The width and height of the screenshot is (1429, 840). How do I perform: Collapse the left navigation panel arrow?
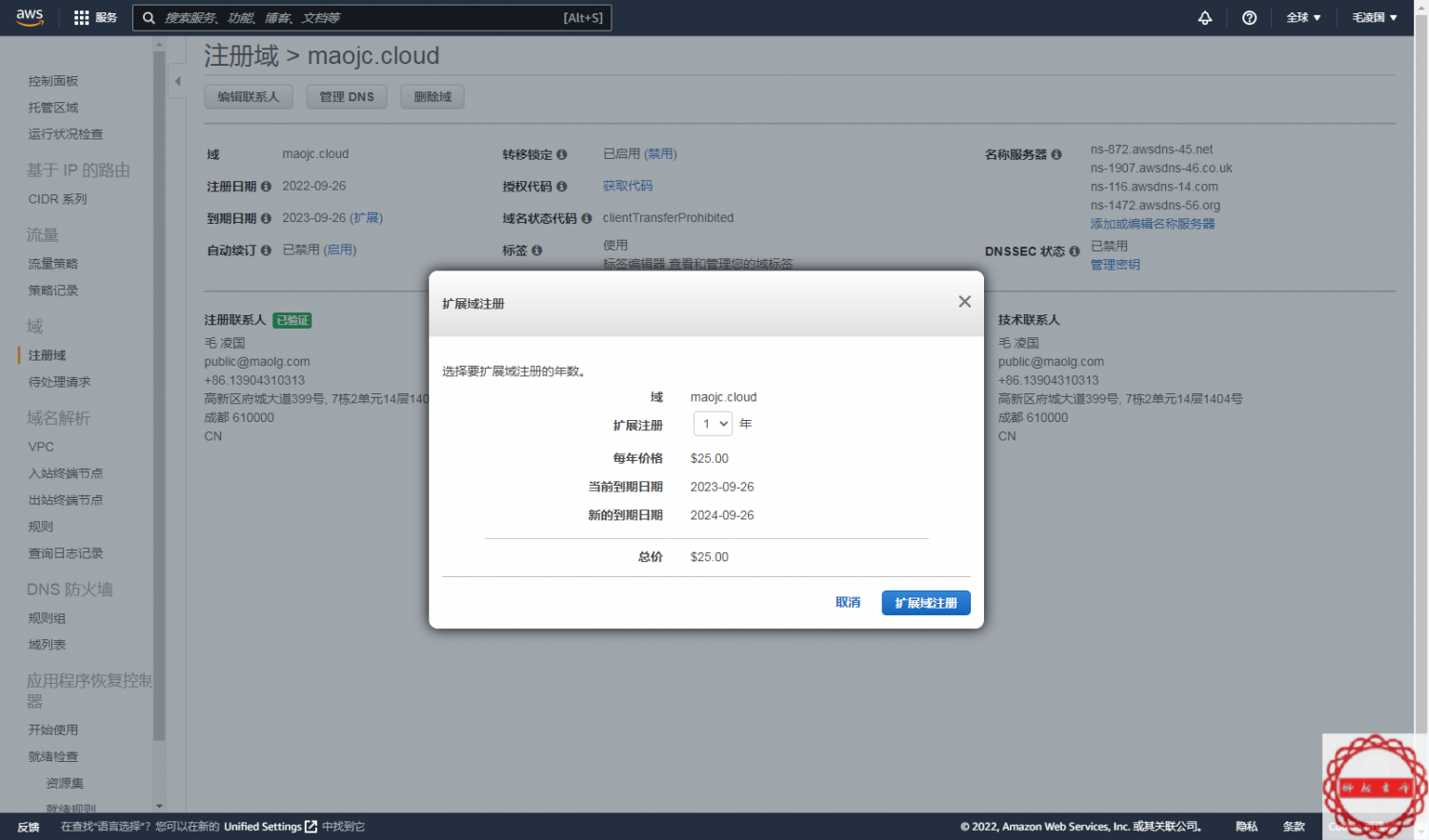[177, 81]
